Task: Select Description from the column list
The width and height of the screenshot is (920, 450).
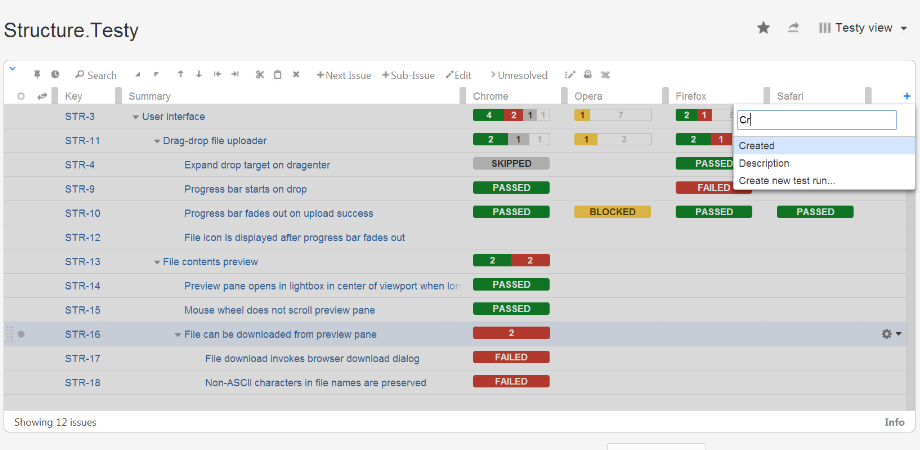Action: [824, 163]
